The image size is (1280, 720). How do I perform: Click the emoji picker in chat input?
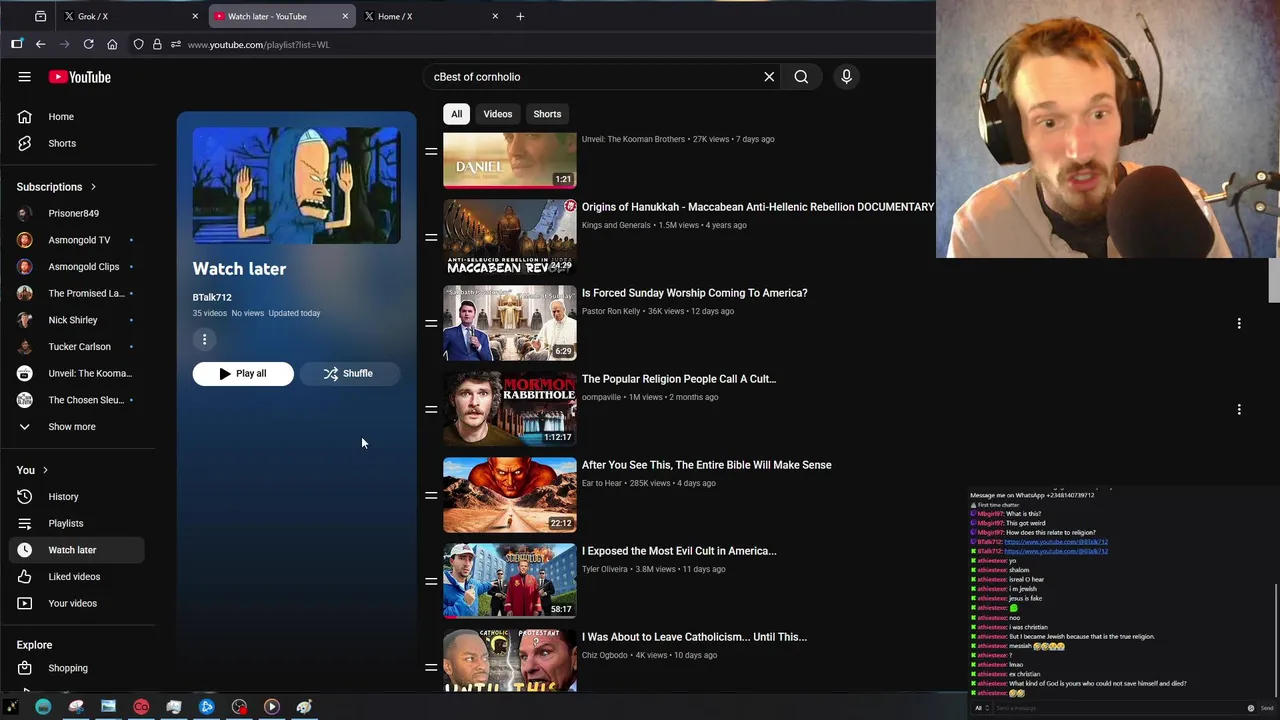point(1250,708)
